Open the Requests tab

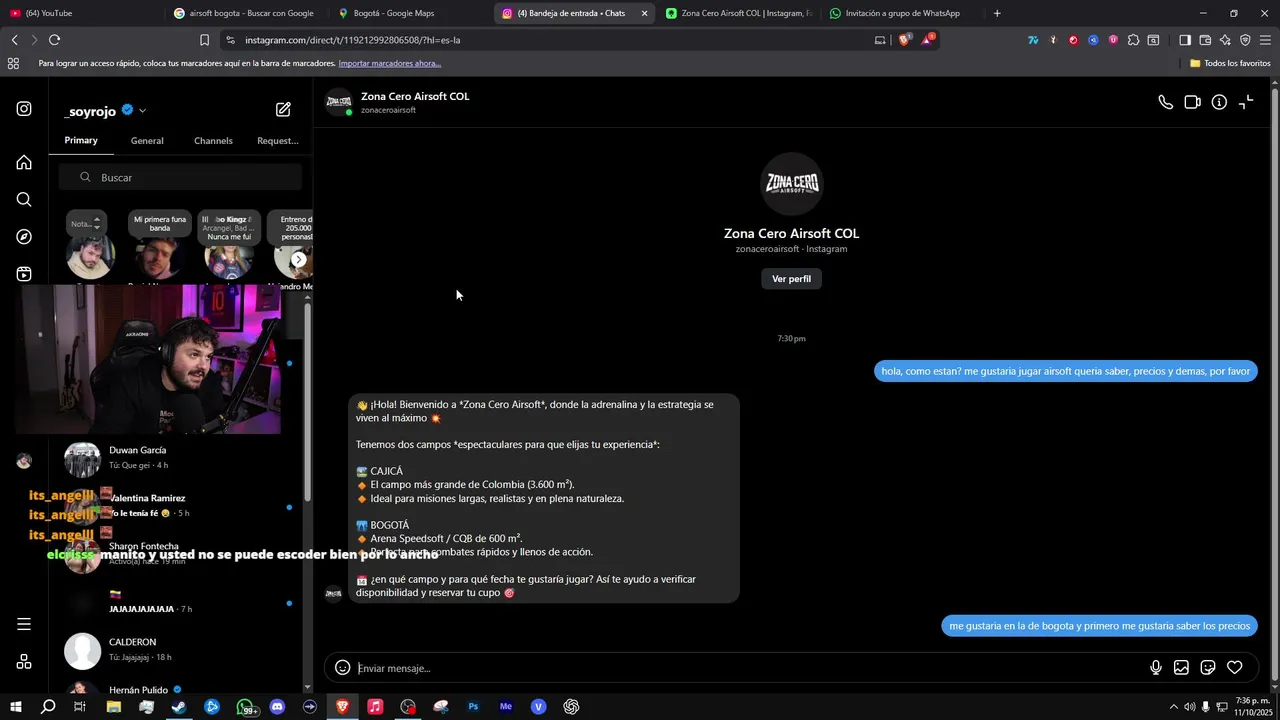(278, 141)
